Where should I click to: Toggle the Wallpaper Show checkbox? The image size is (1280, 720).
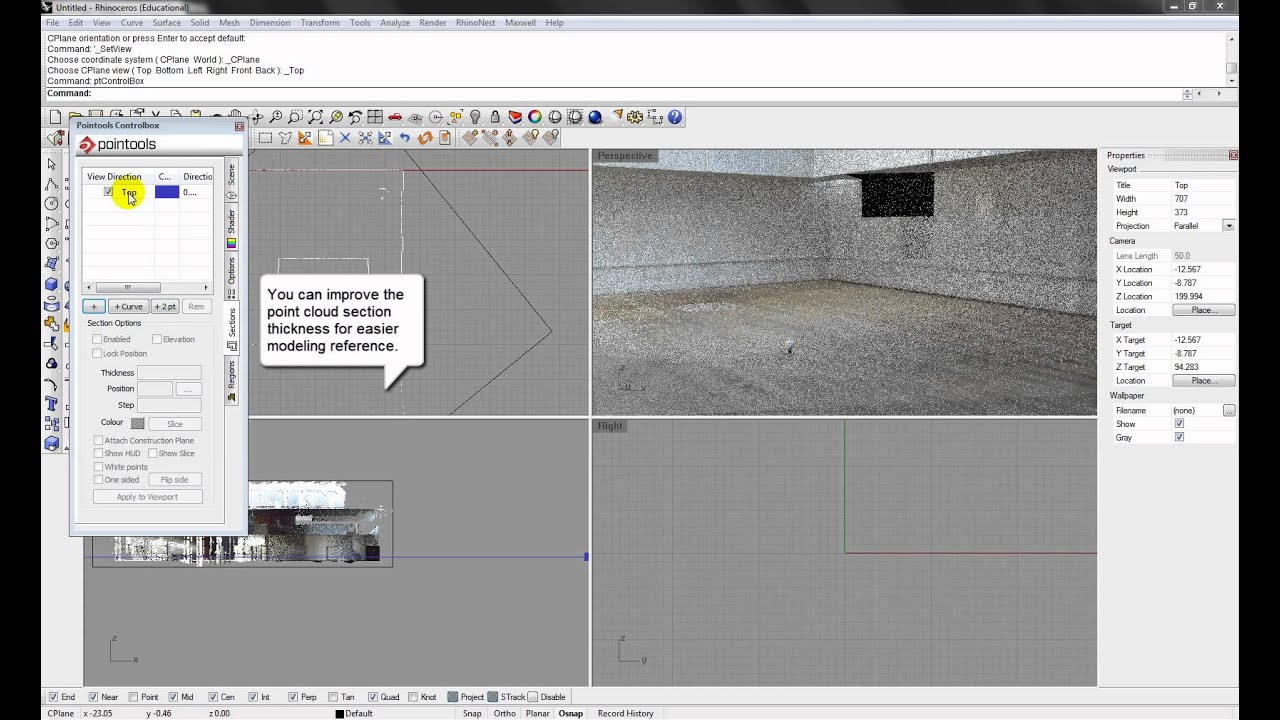[1179, 424]
